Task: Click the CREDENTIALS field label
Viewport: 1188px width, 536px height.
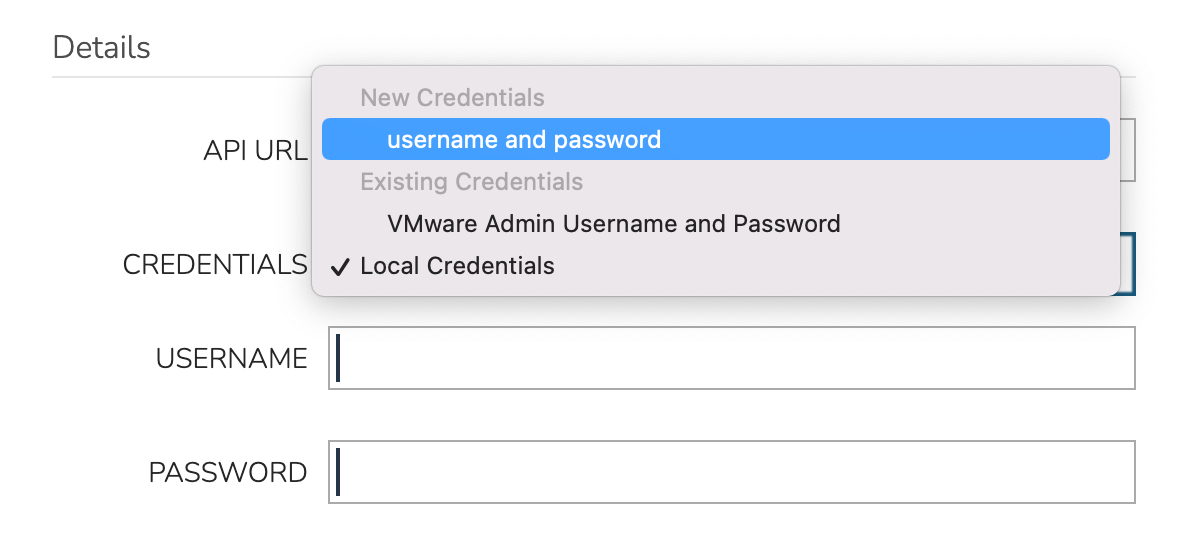Action: [214, 265]
